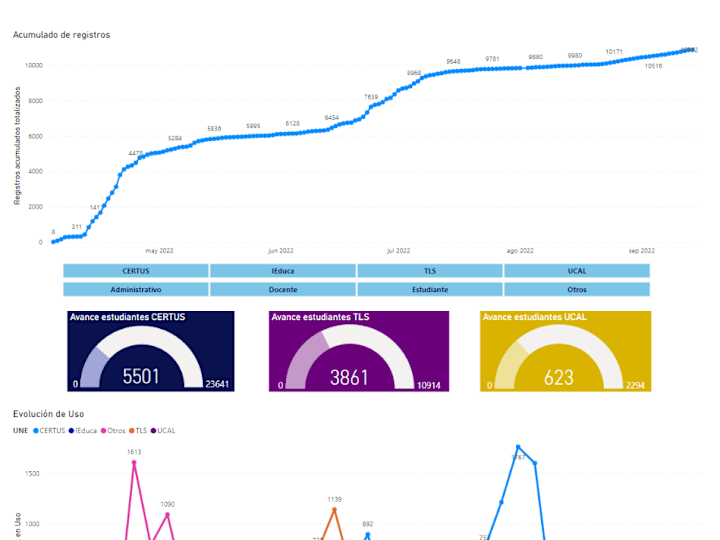Click the 7639 data point label
The image size is (720, 540).
tap(371, 97)
